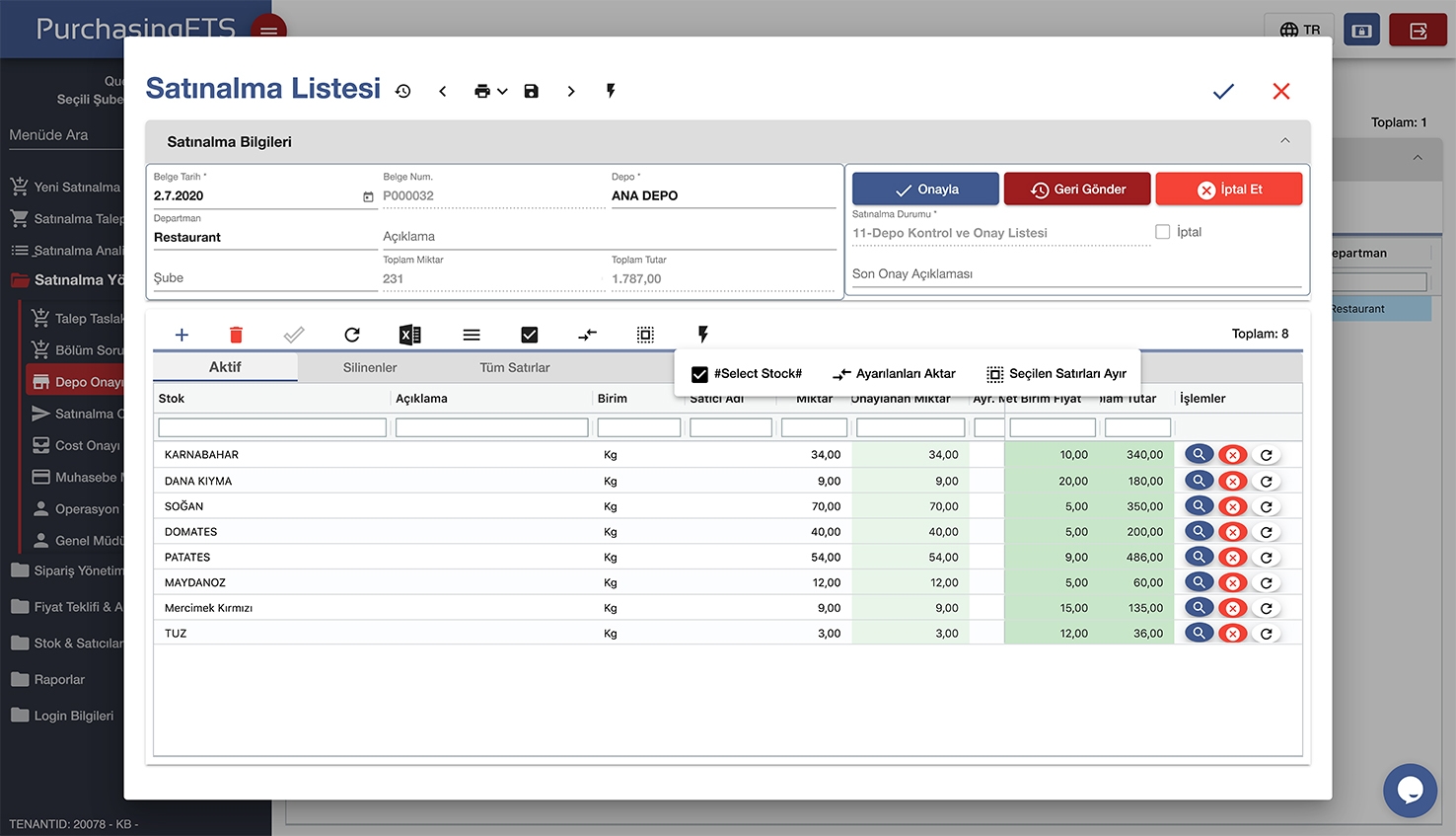Click the Birim column filter field
The width and height of the screenshot is (1456, 836).
click(x=639, y=427)
